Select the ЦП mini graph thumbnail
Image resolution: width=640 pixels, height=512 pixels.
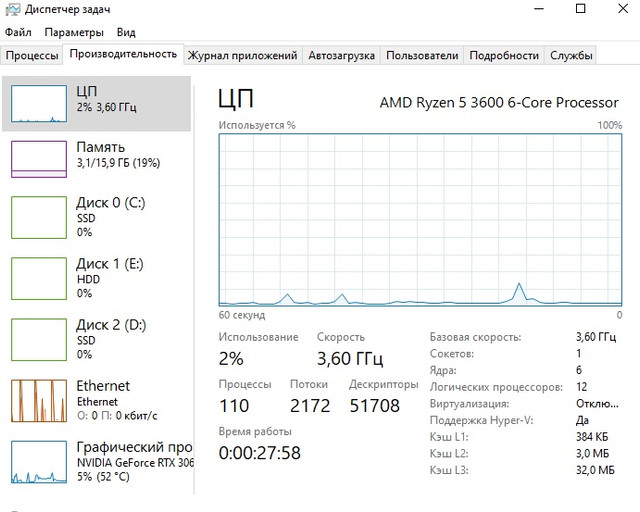click(x=39, y=104)
